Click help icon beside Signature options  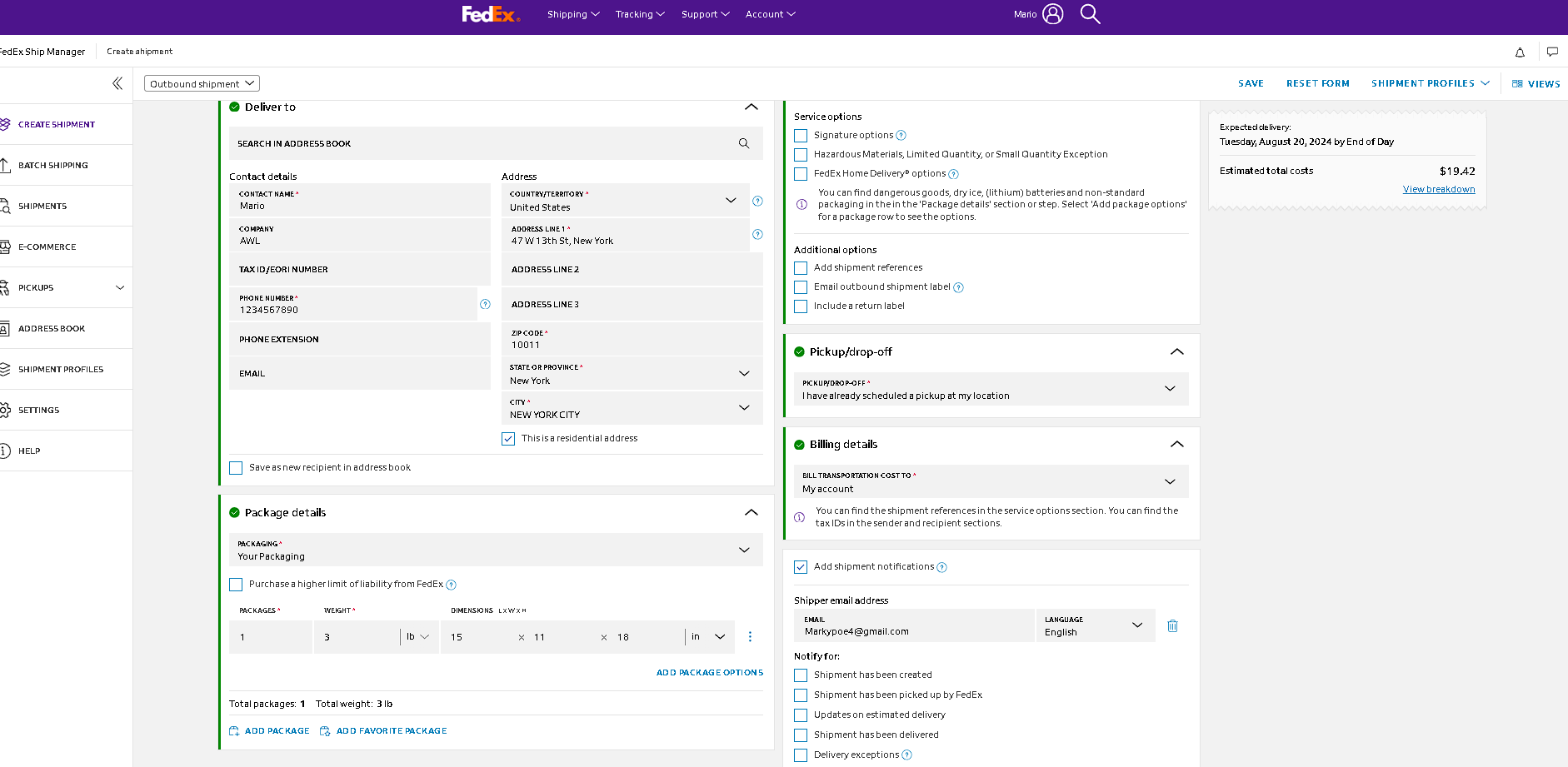pyautogui.click(x=901, y=135)
